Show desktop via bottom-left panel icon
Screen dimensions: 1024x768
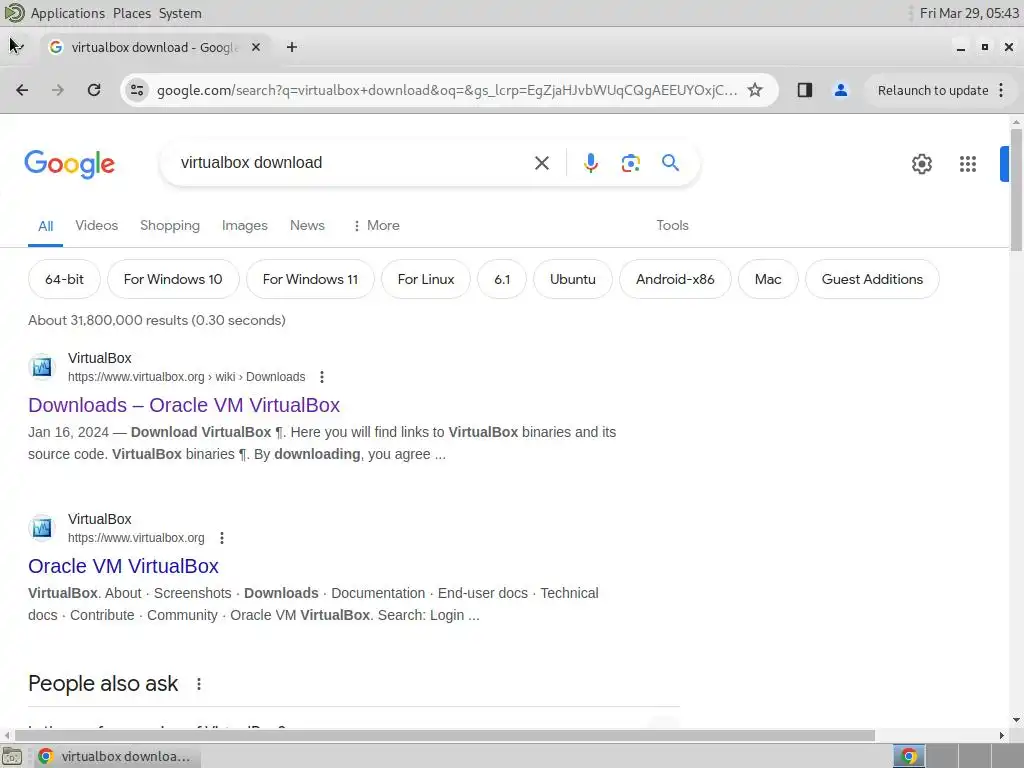12,756
